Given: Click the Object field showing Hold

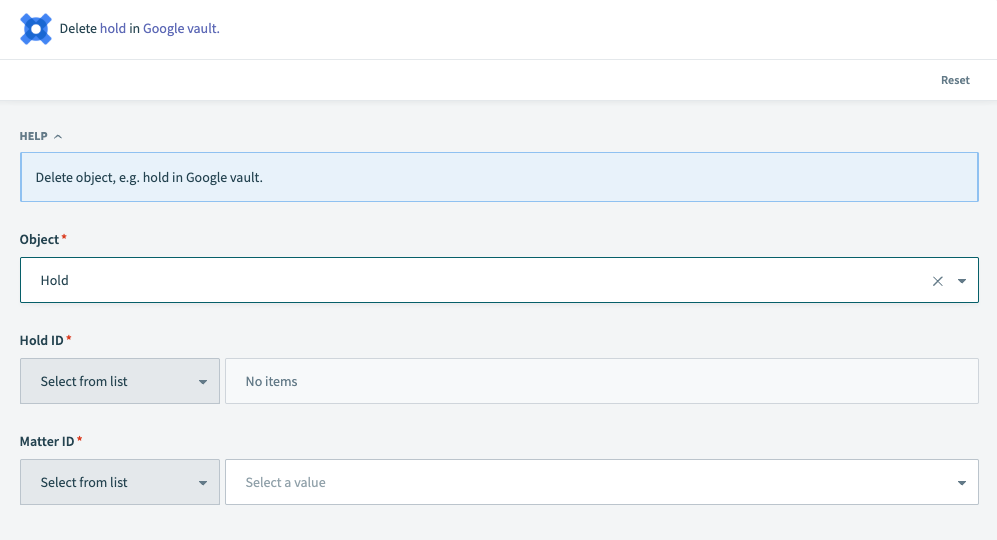Looking at the screenshot, I should point(470,281).
